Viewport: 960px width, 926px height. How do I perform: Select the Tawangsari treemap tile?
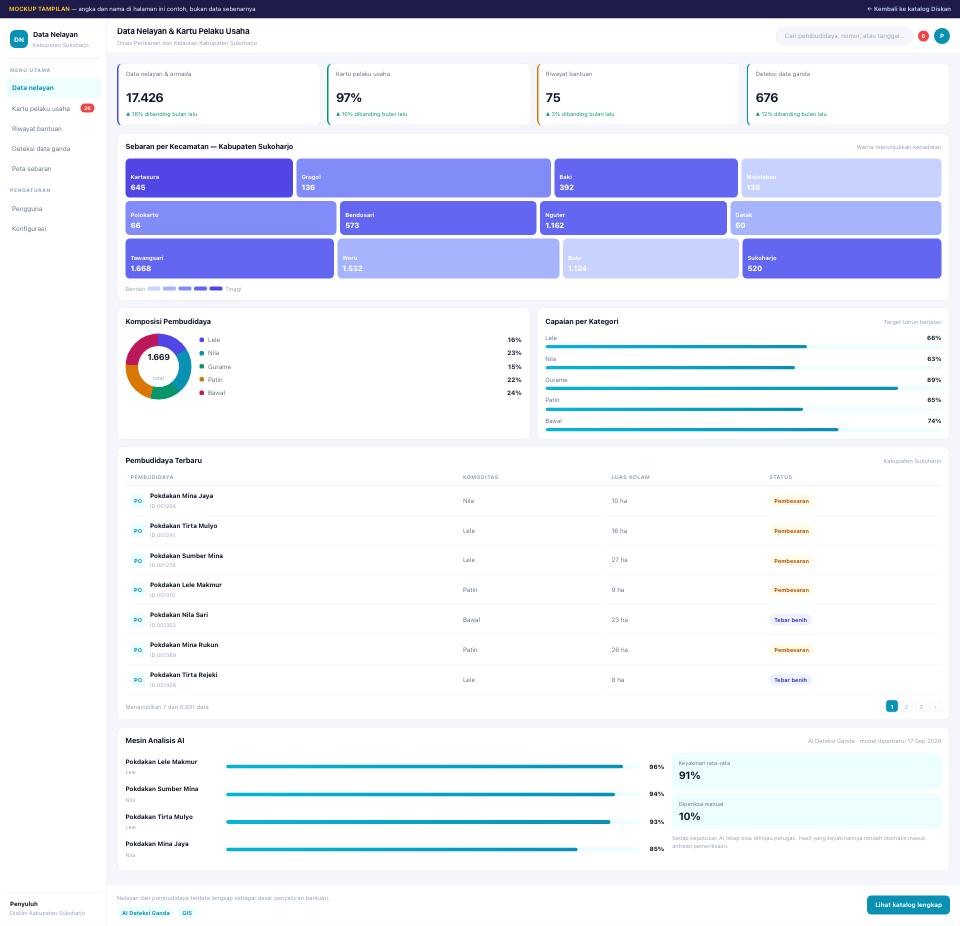click(230, 258)
